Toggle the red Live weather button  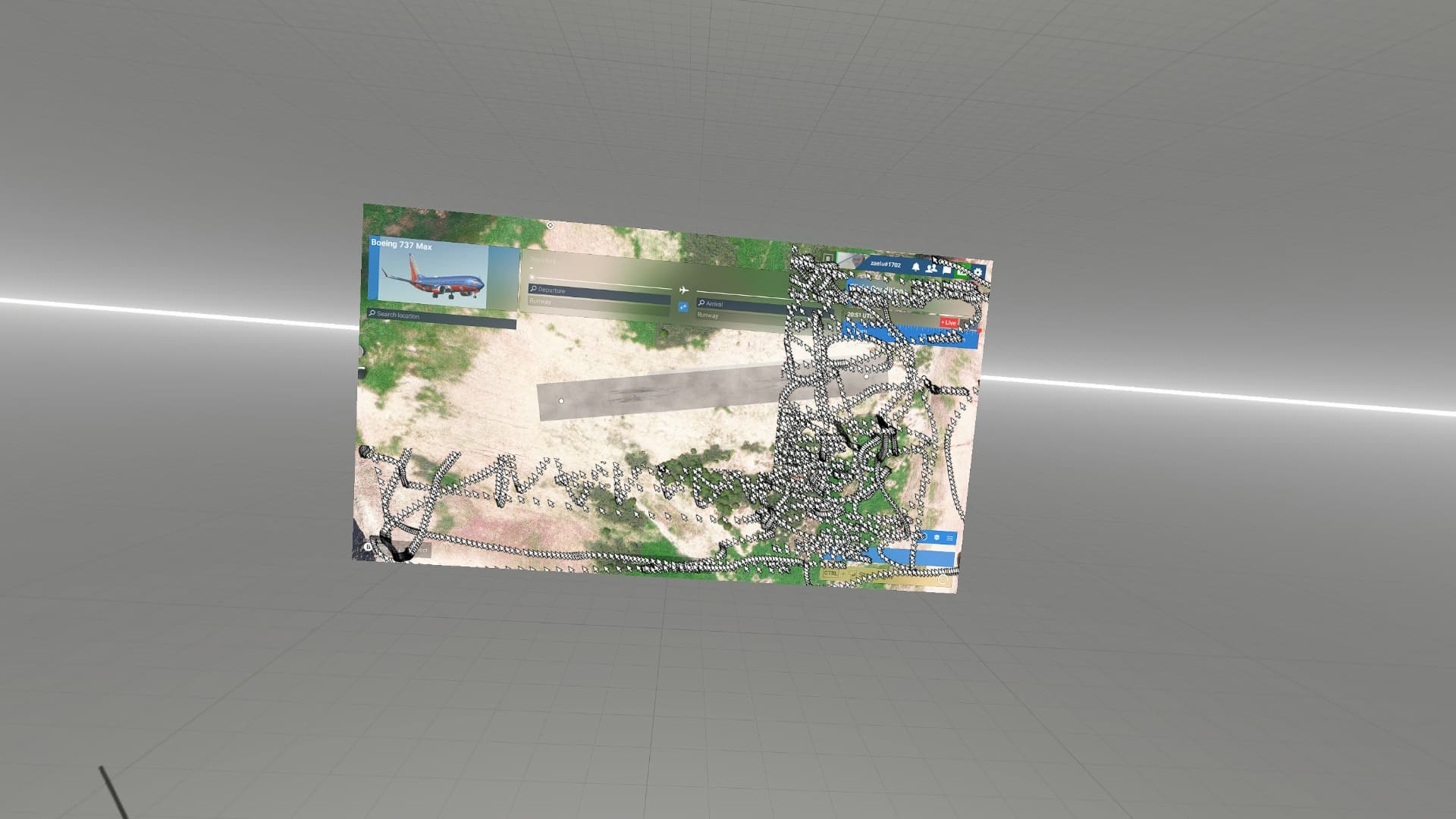pos(949,322)
